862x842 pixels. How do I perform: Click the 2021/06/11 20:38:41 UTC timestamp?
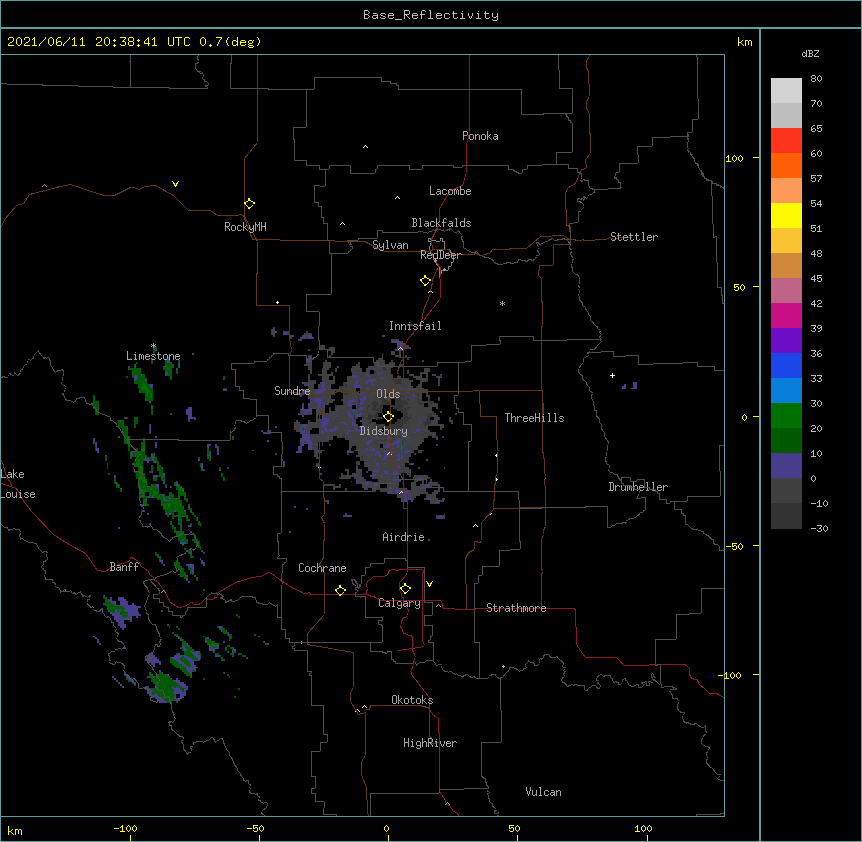tap(98, 42)
